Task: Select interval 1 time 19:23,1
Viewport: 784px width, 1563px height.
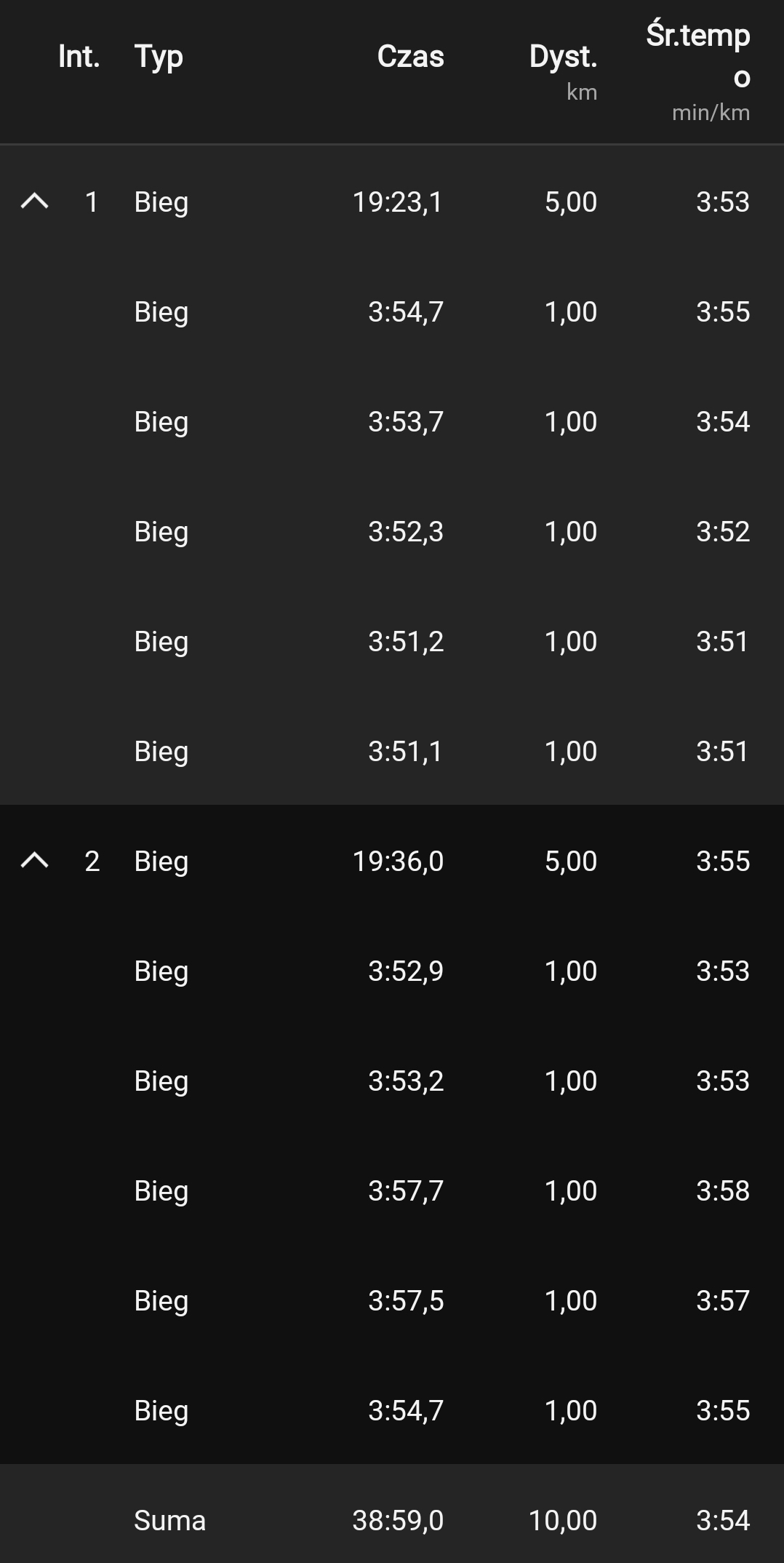Action: 397,202
